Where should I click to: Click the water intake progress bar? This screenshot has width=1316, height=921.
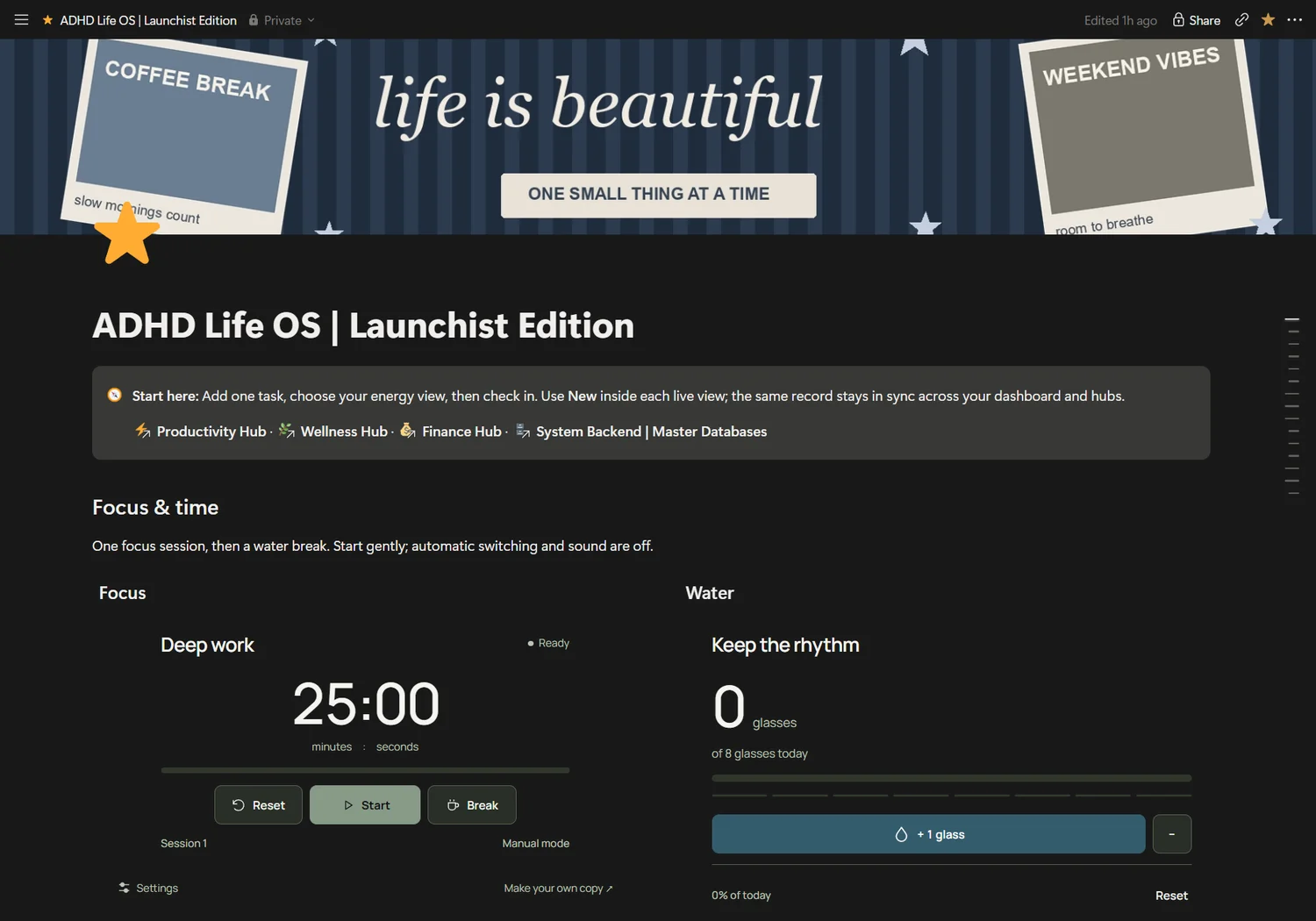click(x=951, y=778)
